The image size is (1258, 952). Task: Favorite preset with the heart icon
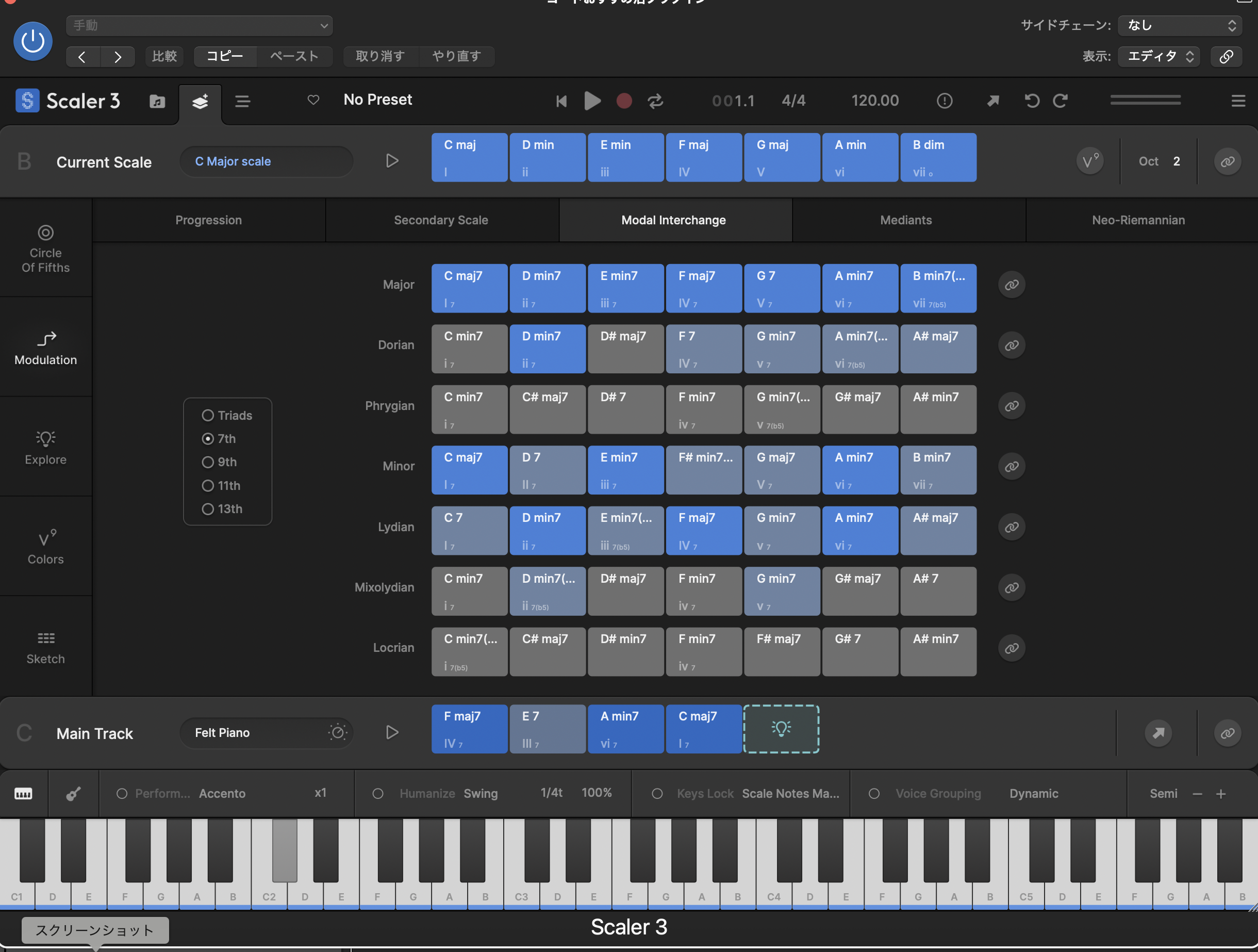pos(313,100)
